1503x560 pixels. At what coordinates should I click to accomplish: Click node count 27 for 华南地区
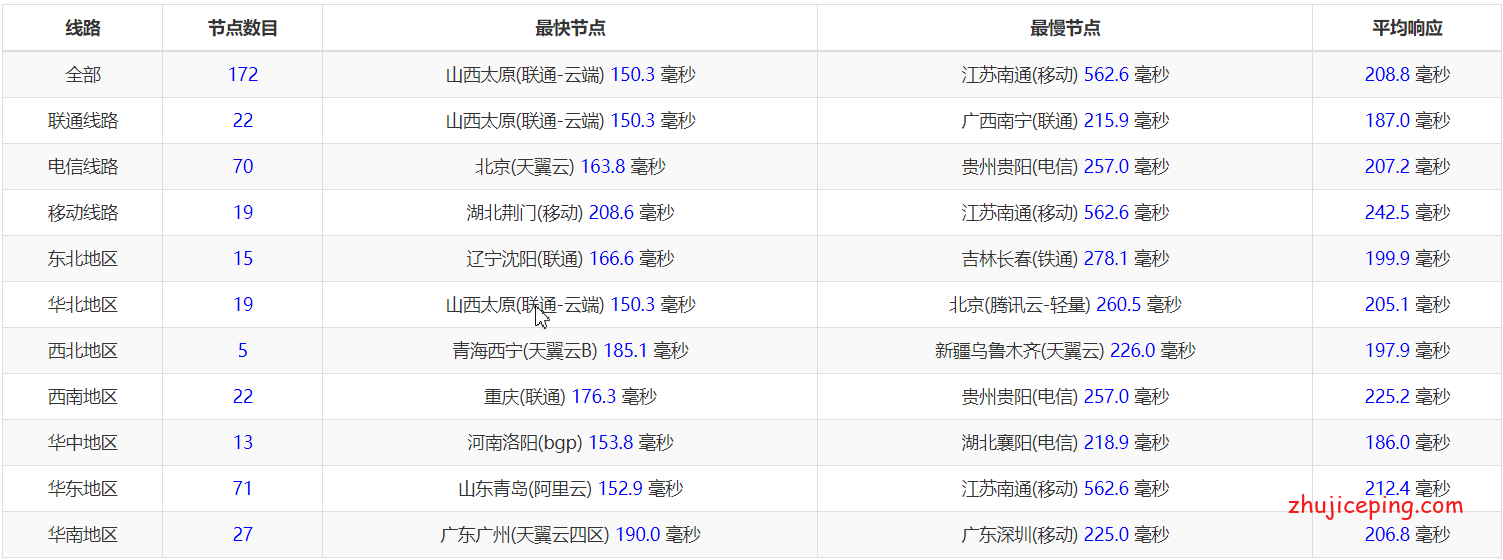(x=243, y=535)
